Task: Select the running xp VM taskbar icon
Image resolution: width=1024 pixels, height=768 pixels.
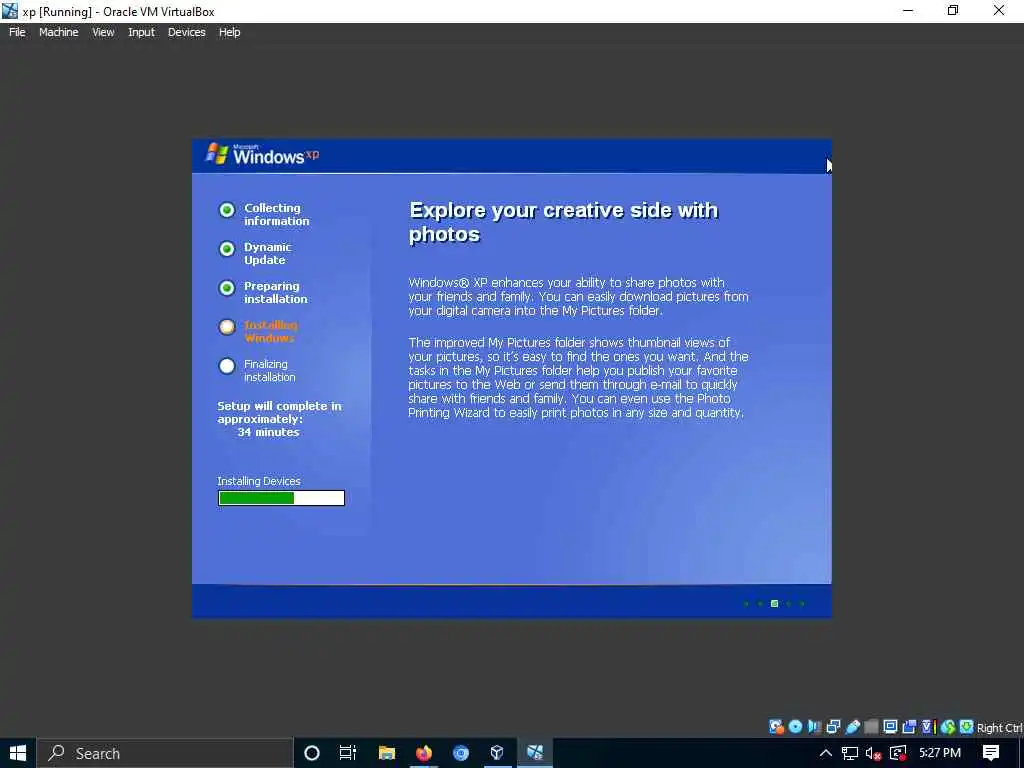Action: tap(535, 753)
